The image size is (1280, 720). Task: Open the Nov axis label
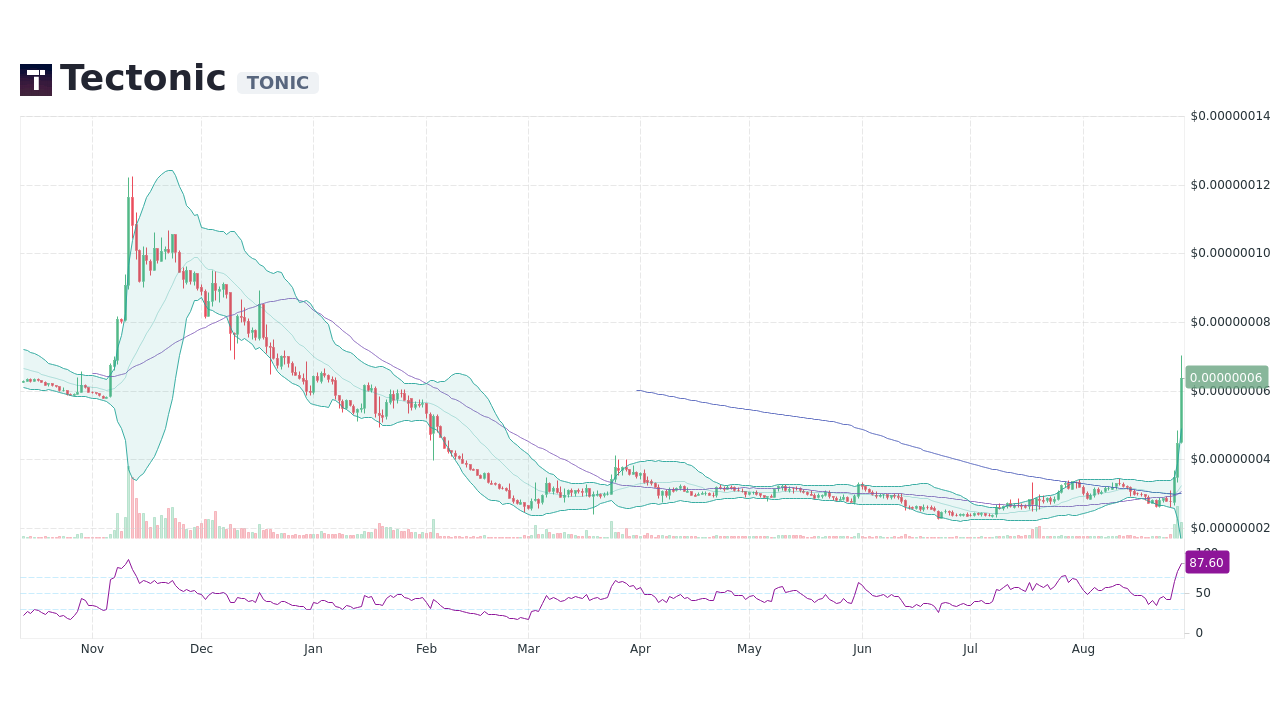(92, 648)
